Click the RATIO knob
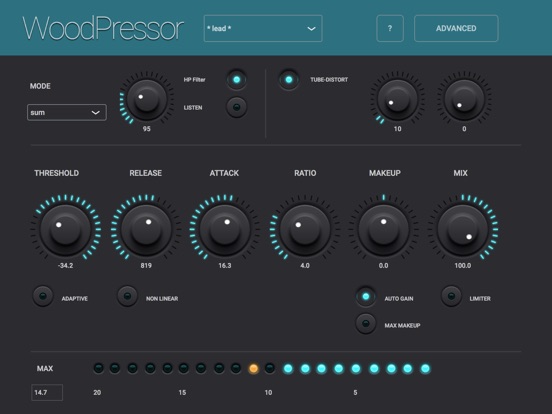Viewport: 552px width, 414px height. 305,230
